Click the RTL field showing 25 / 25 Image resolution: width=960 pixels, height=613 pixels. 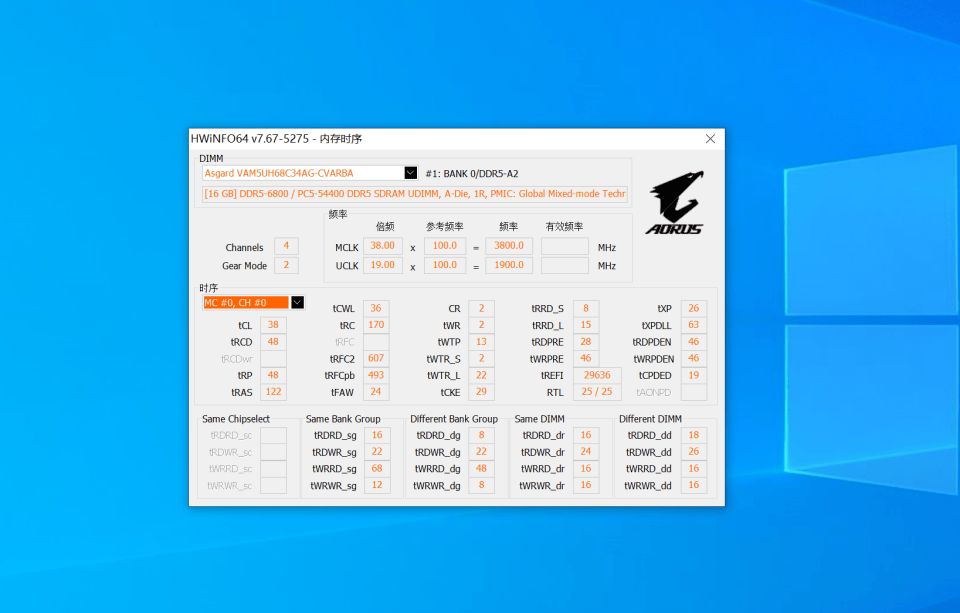pos(596,391)
